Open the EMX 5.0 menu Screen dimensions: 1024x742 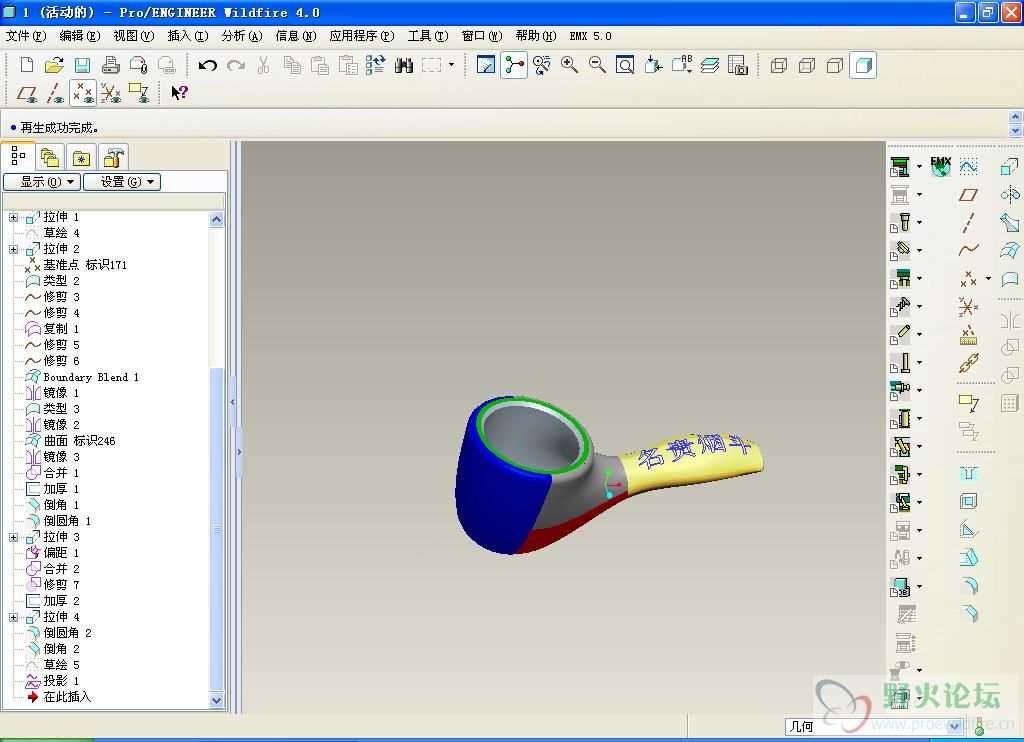point(590,36)
